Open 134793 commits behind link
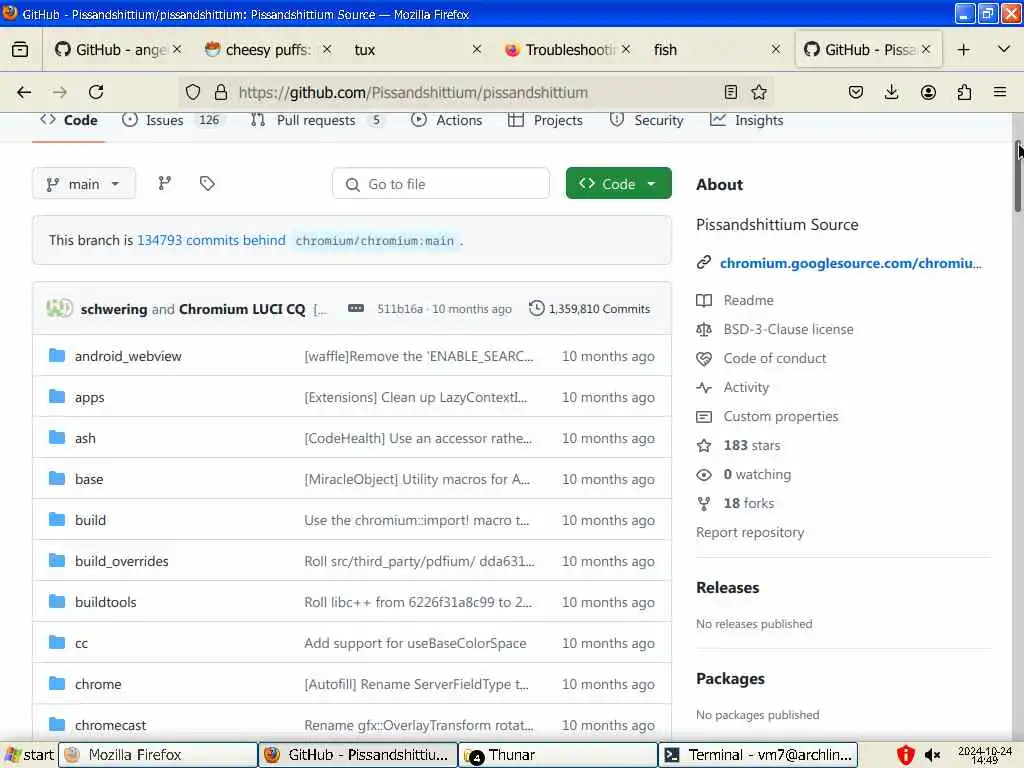The width and height of the screenshot is (1024, 768). click(211, 240)
